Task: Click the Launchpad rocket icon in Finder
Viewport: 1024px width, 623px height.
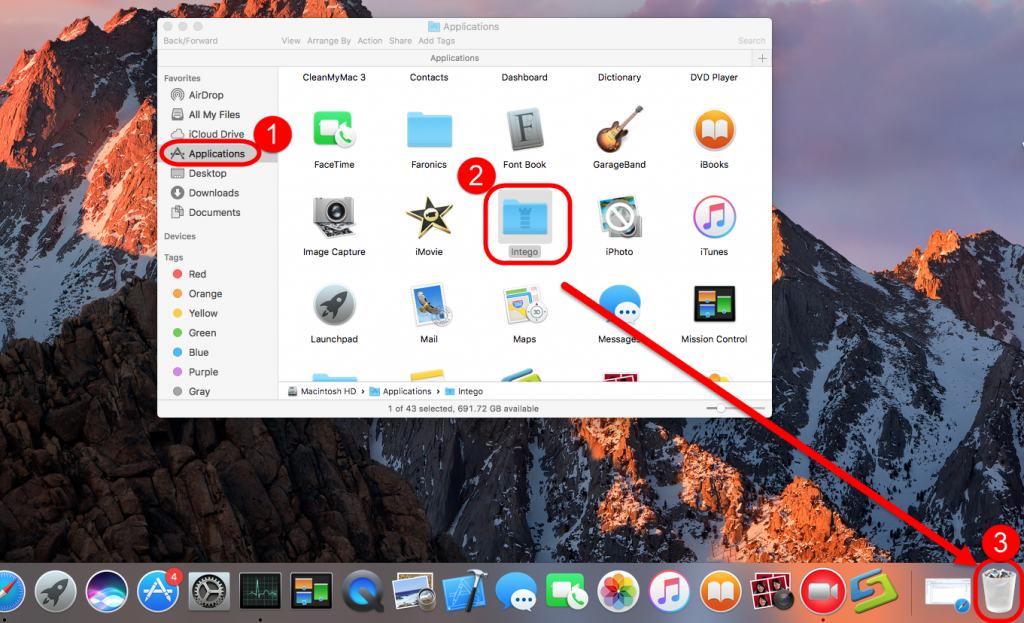Action: pos(334,305)
